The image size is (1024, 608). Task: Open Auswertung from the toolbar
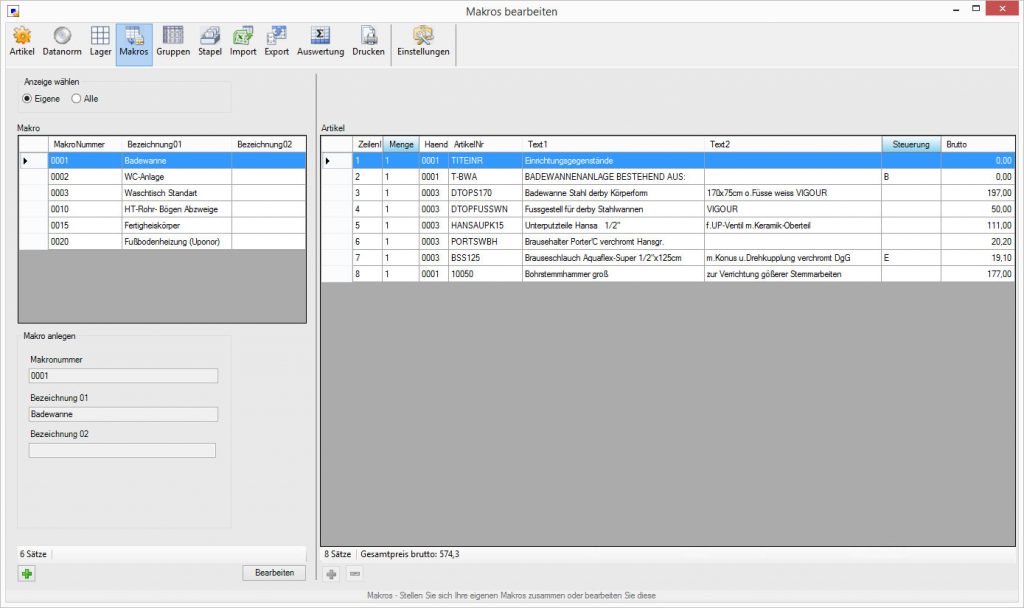tap(320, 42)
